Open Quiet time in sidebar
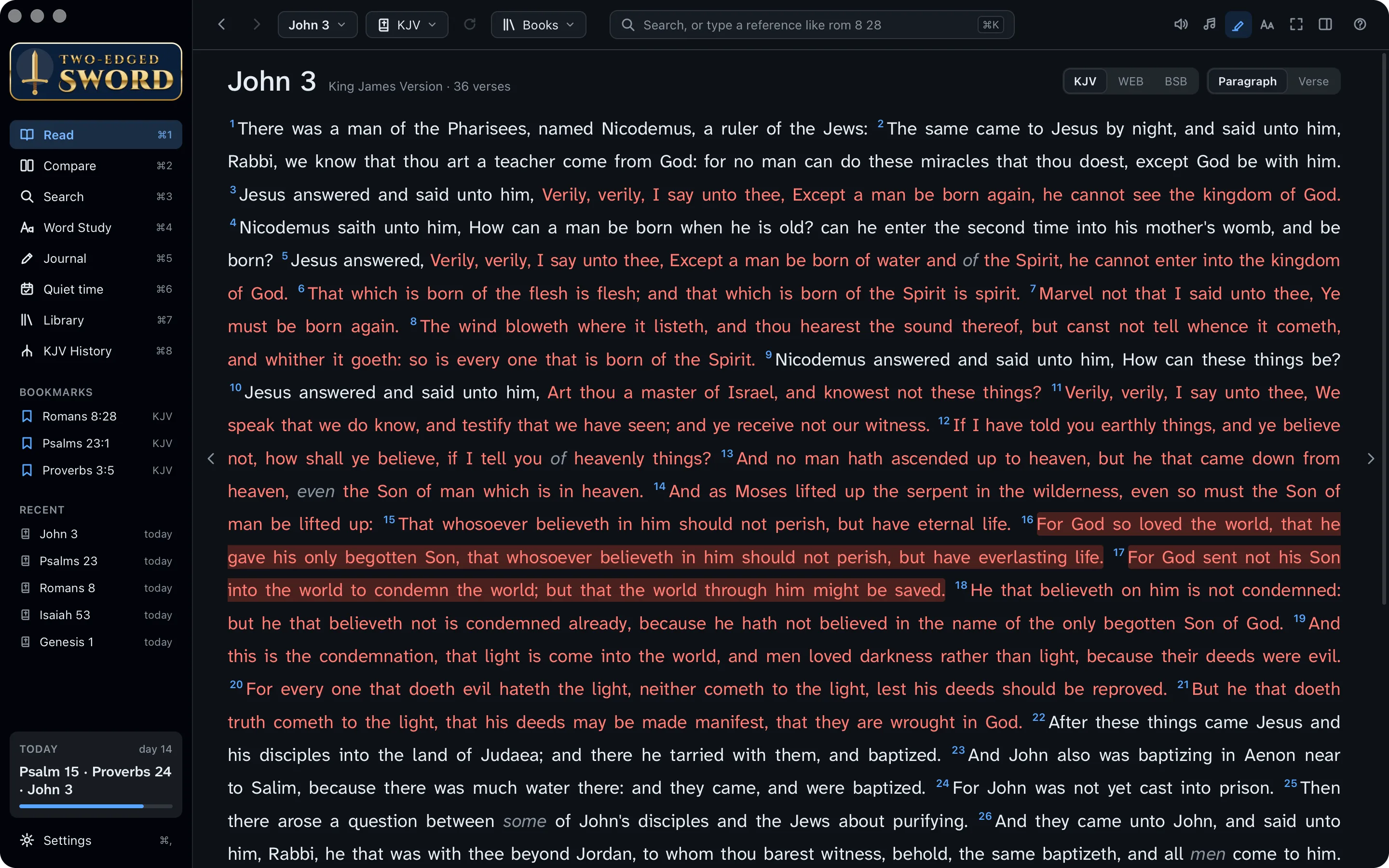The image size is (1389, 868). click(96, 289)
